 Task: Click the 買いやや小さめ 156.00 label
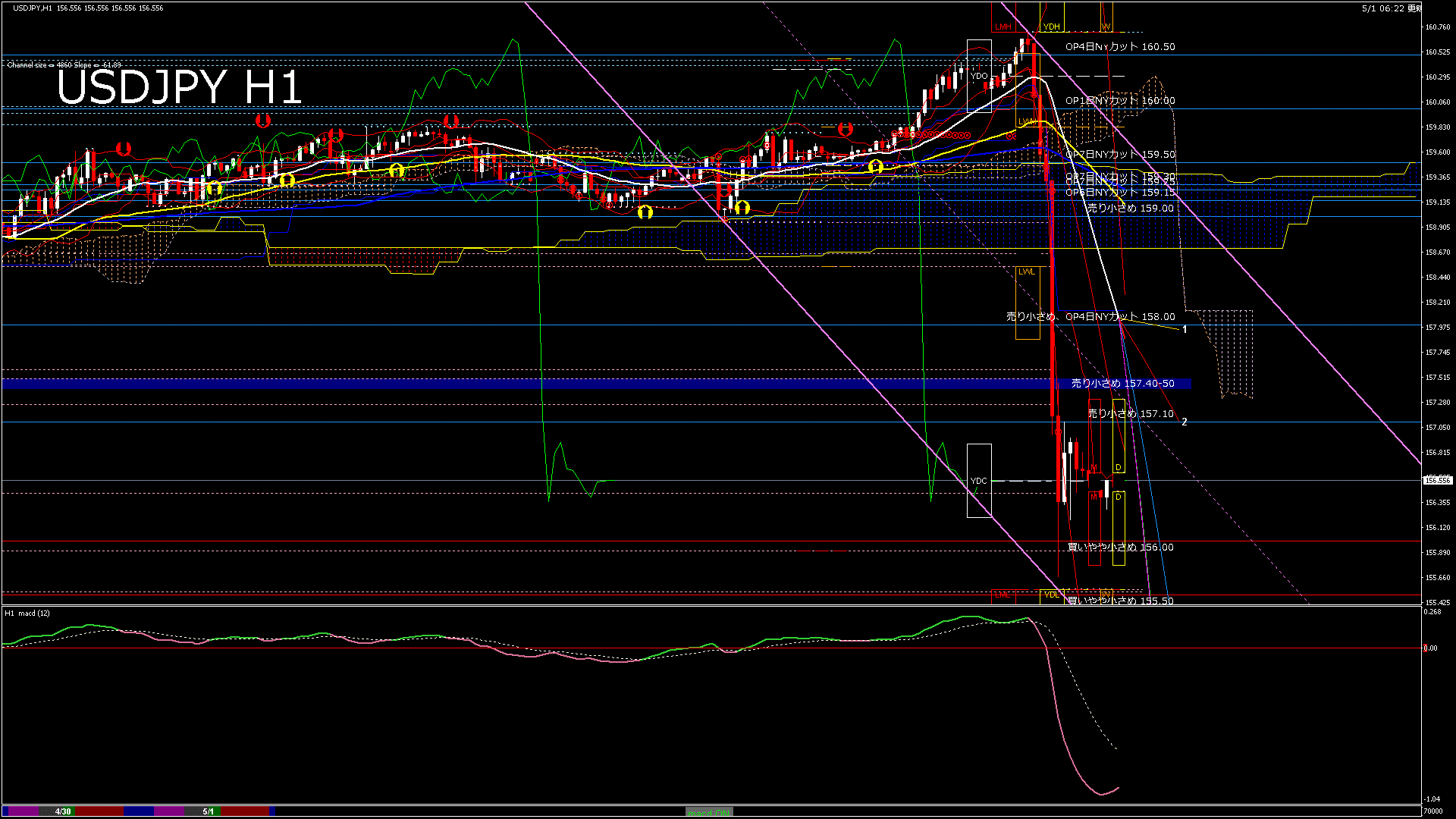tap(1120, 548)
